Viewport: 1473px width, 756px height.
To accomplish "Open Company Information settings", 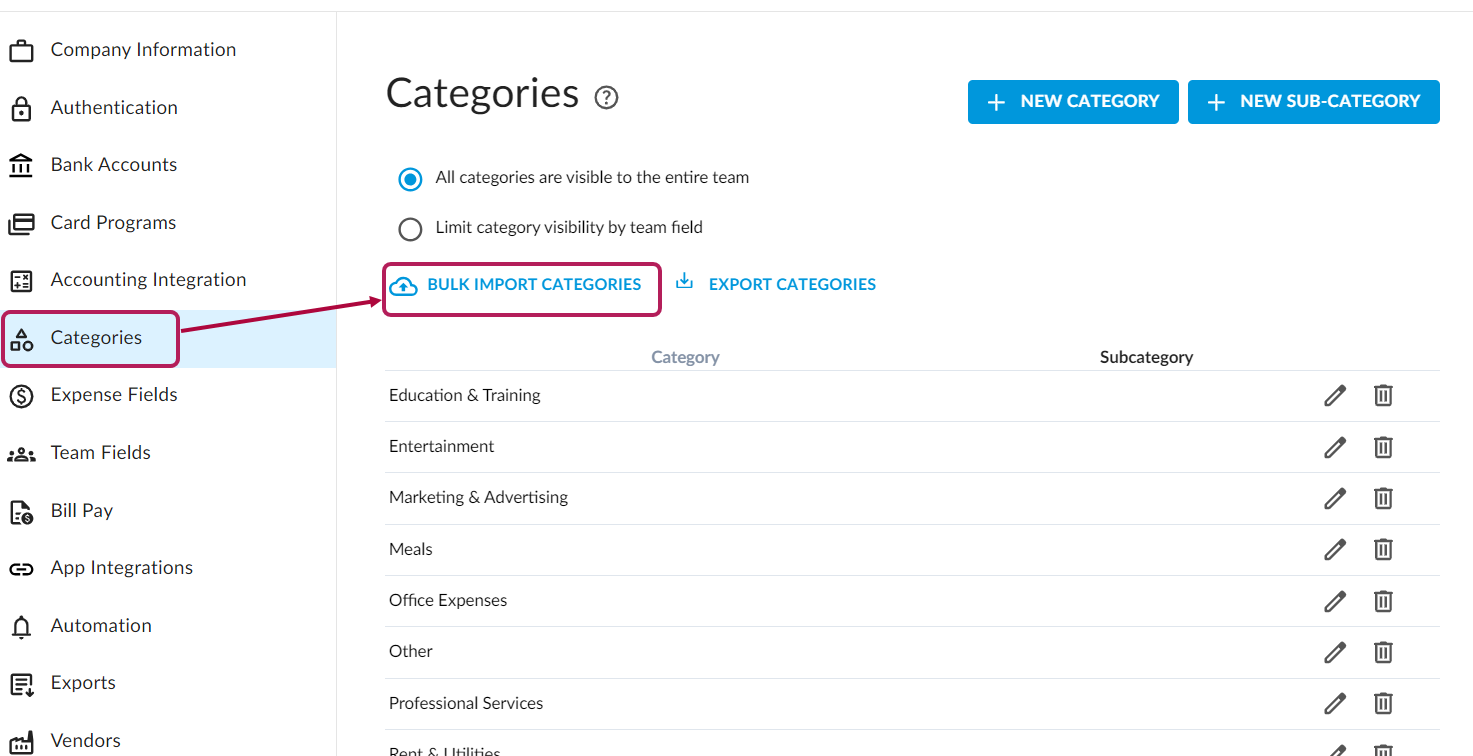I will point(143,50).
